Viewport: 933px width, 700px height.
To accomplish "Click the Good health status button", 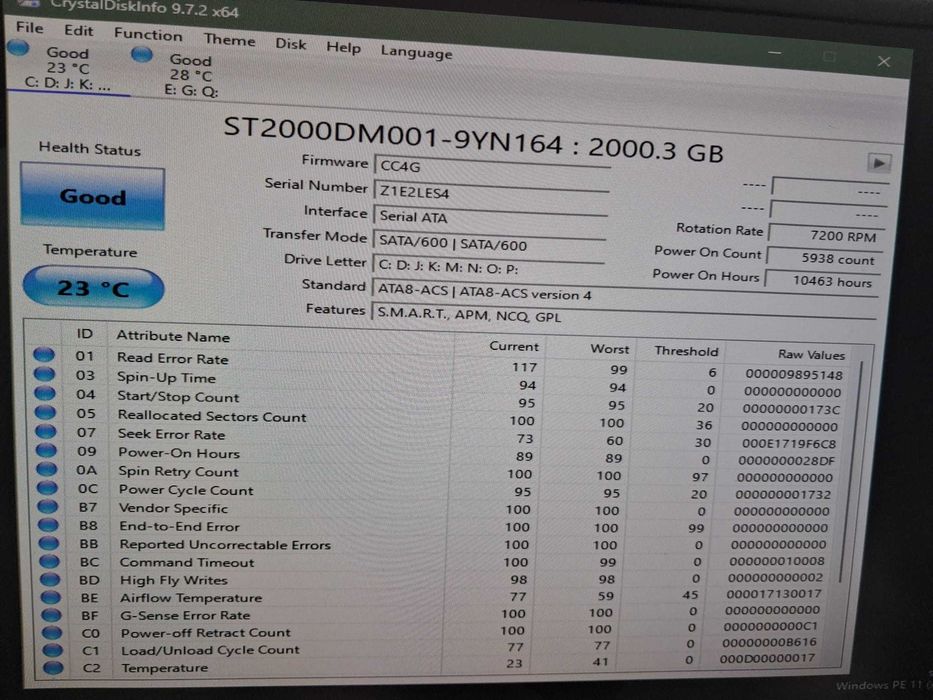I will [x=93, y=197].
